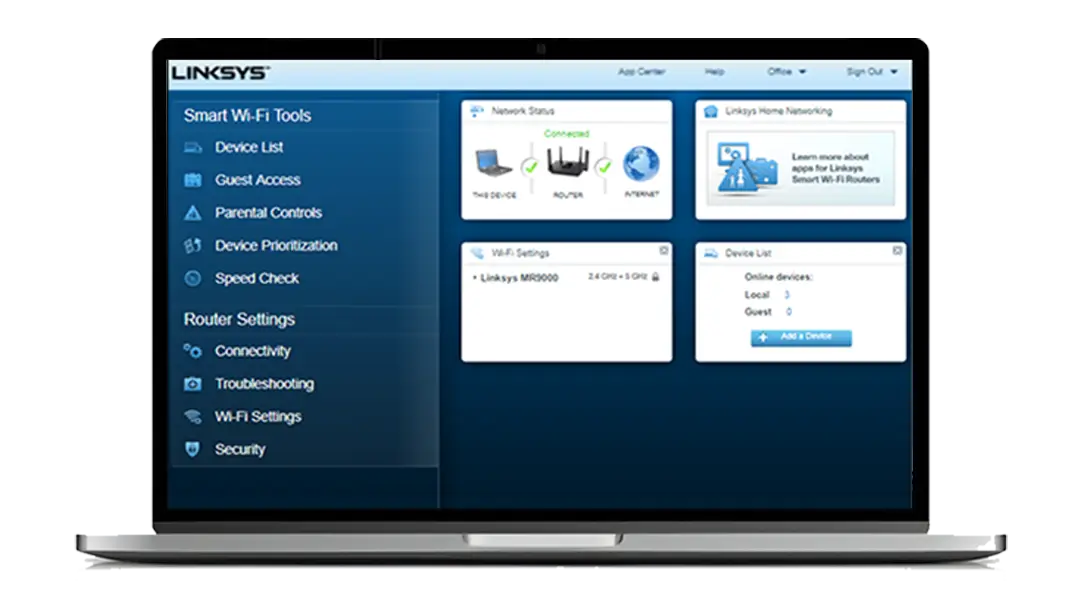Select the Troubleshooting camera icon
The height and width of the screenshot is (608, 1082).
point(193,384)
